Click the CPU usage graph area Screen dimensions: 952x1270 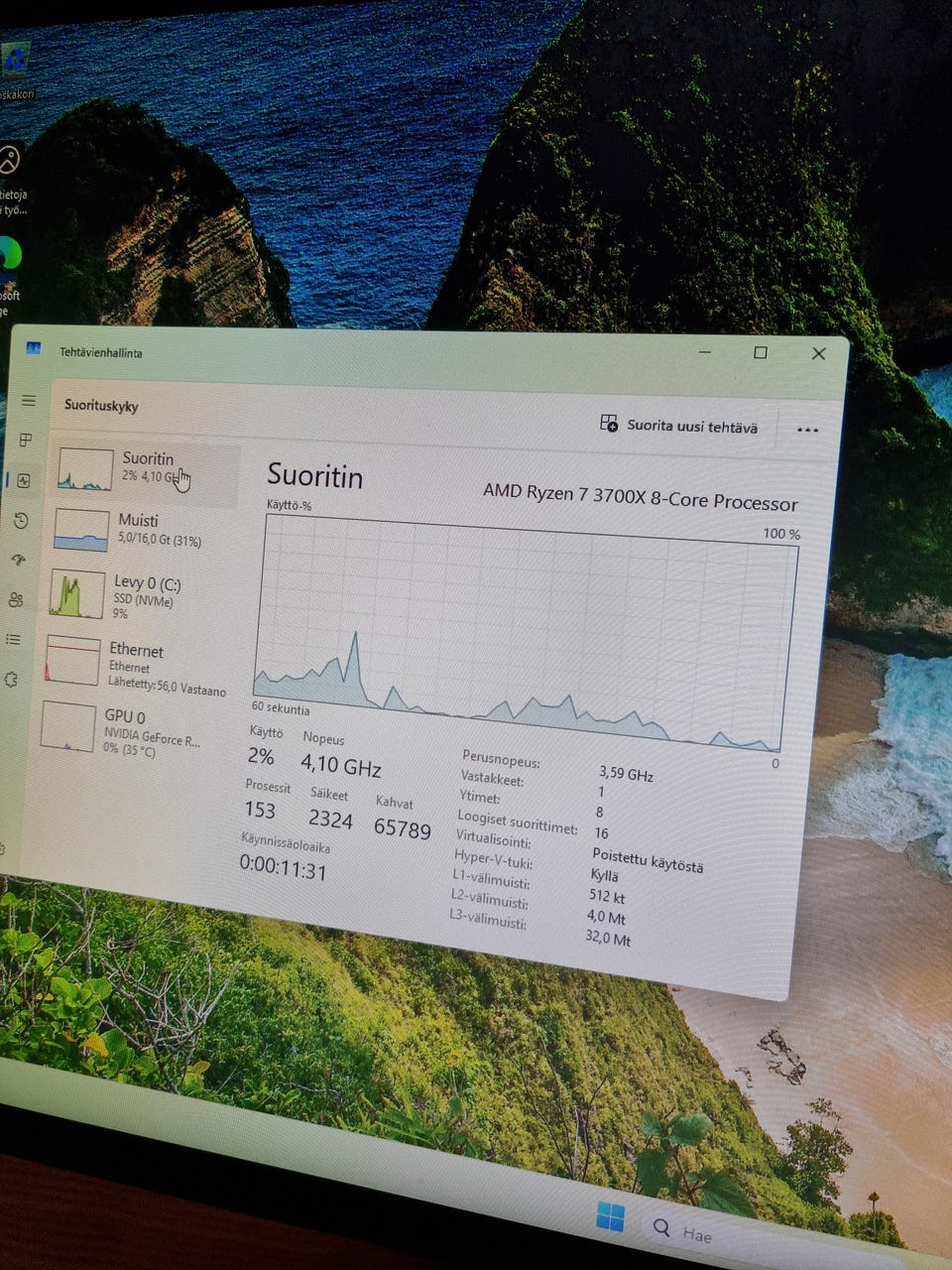[524, 631]
